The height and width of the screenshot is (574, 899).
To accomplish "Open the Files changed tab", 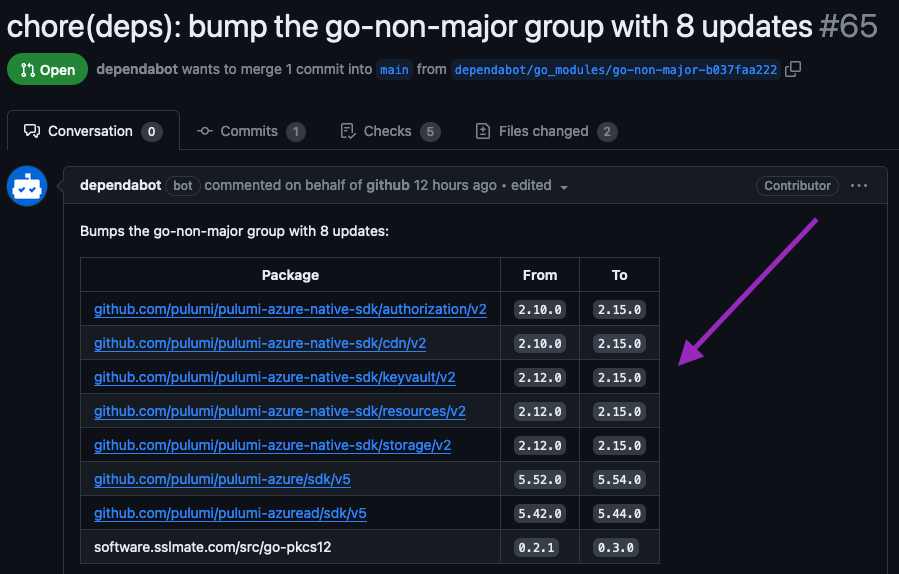I will 546,131.
